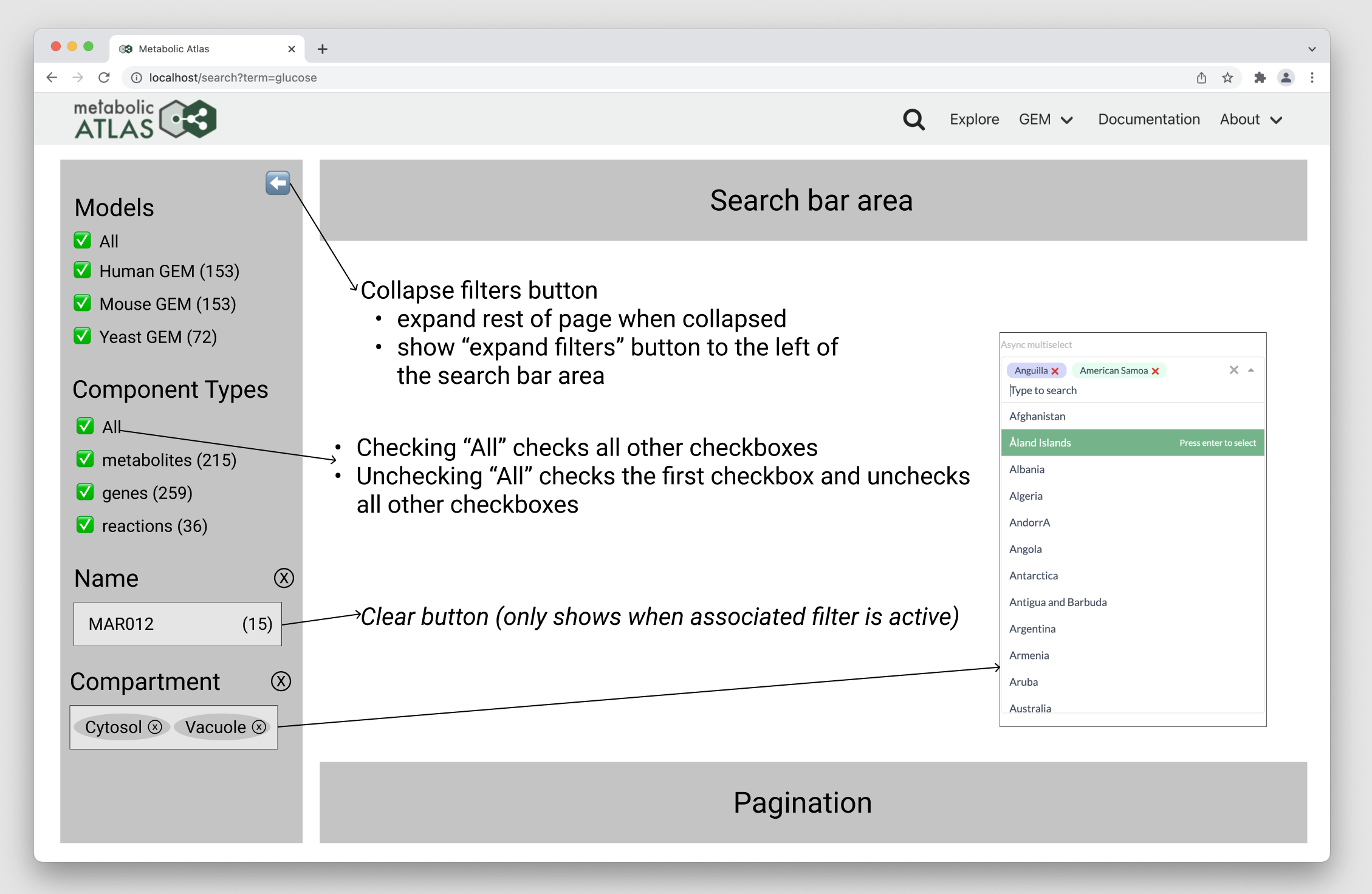The image size is (1372, 894).
Task: Collapse the filters panel using the arrow icon
Action: coord(278,183)
